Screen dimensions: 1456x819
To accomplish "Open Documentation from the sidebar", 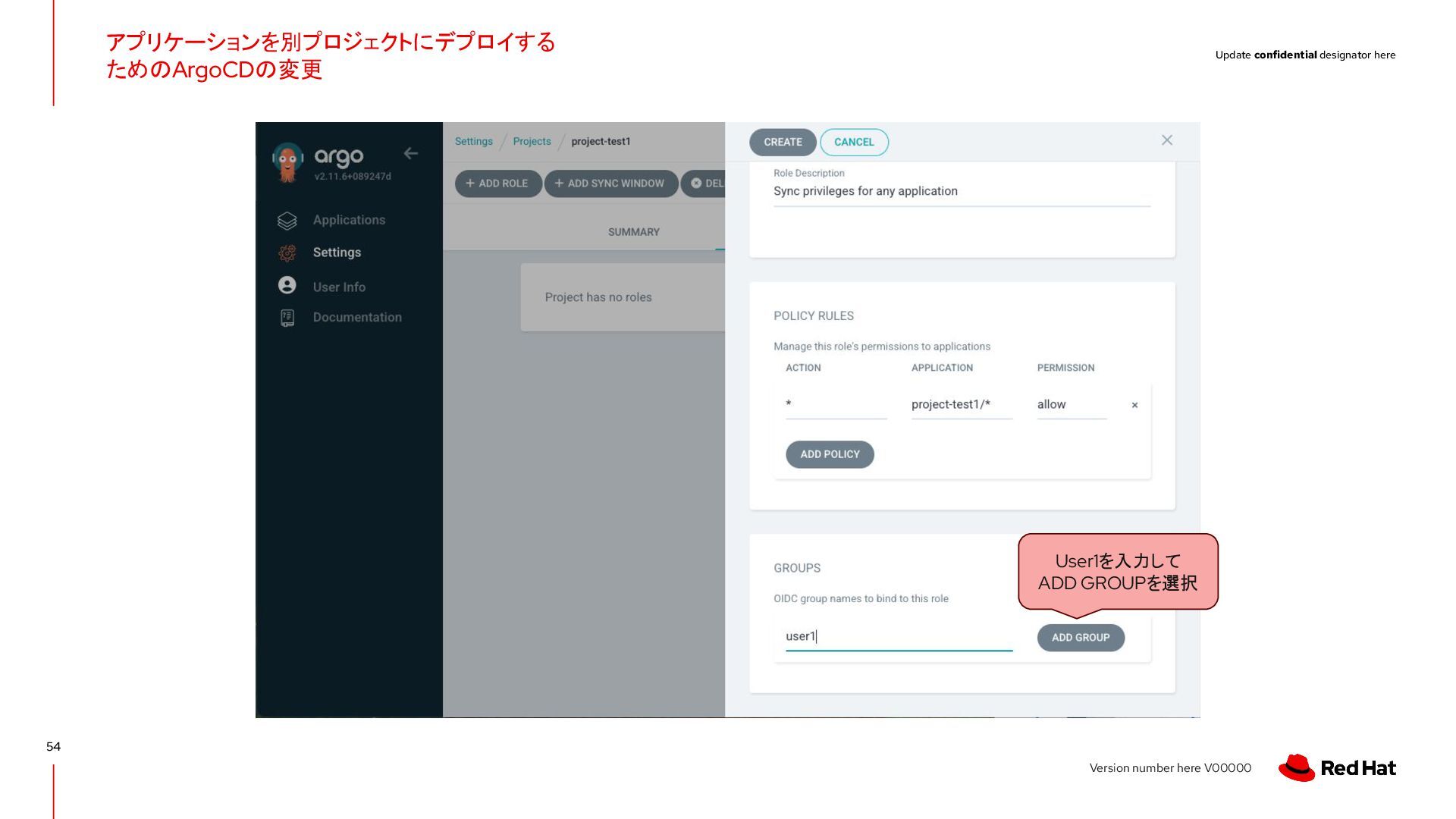I will [x=357, y=317].
